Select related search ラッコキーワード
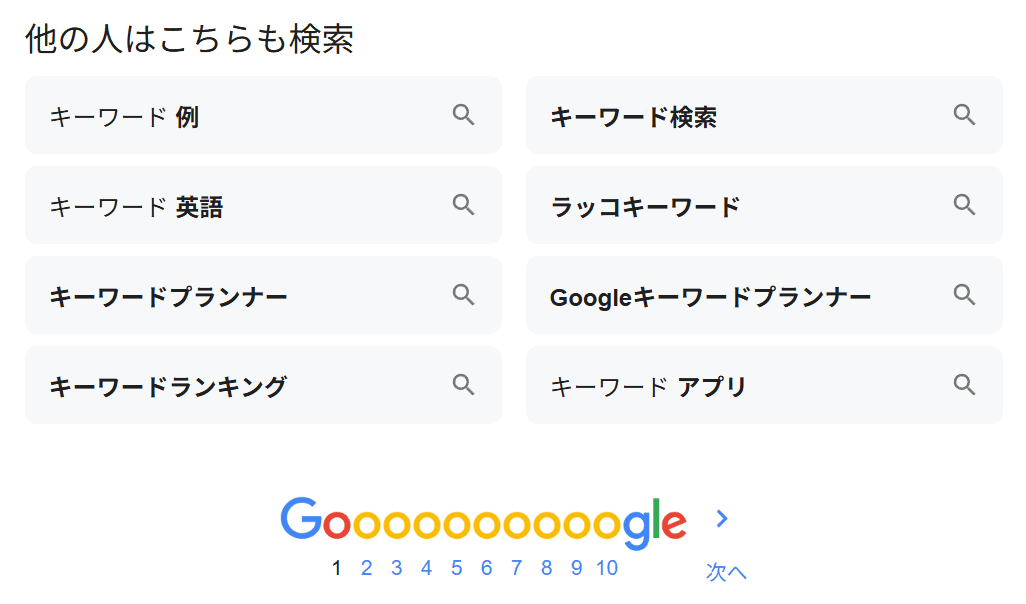This screenshot has height=604, width=1026. point(645,207)
